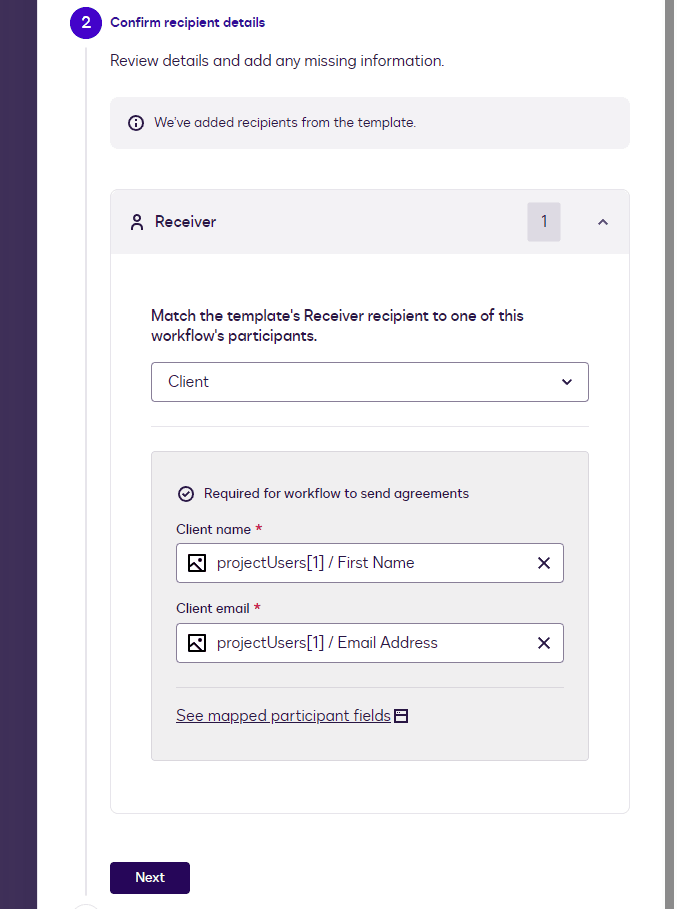Click the variable icon in Client name field

(197, 563)
